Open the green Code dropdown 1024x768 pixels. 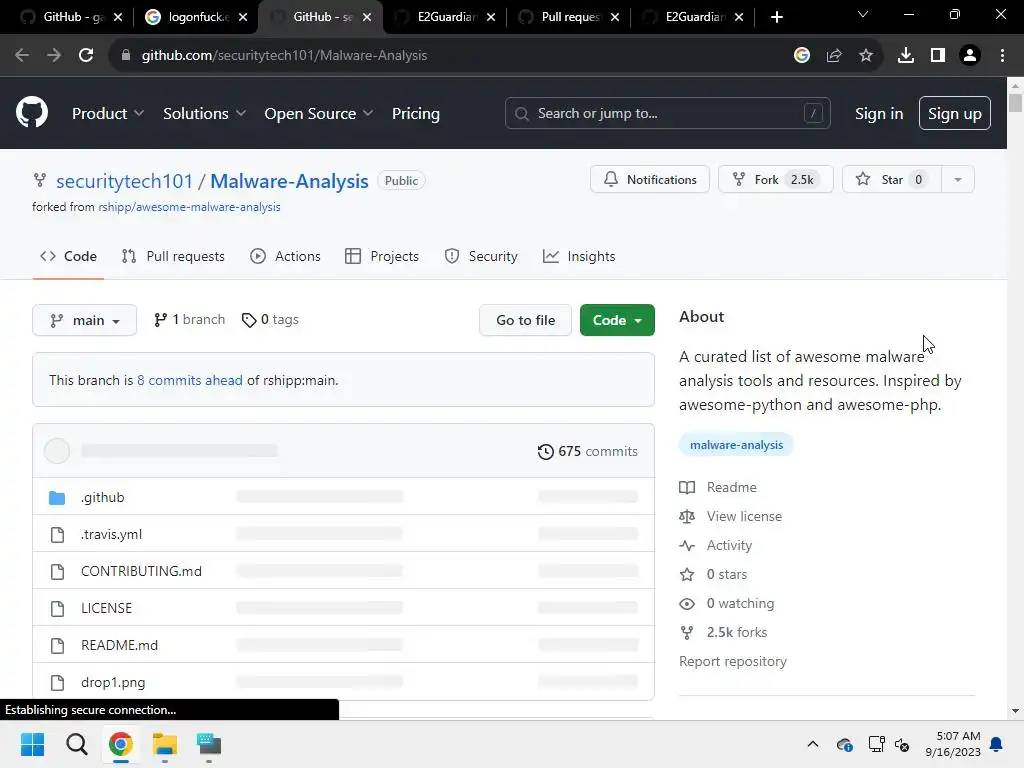coord(617,320)
